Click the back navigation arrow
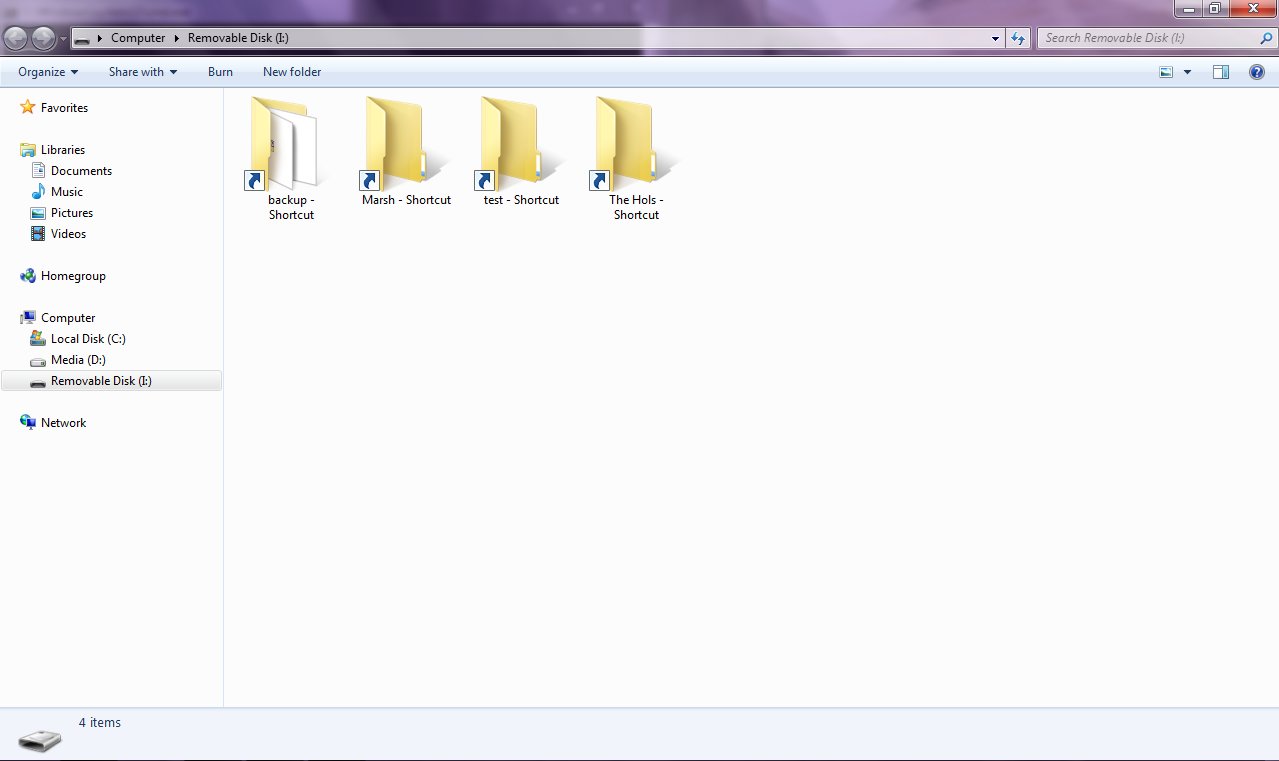 click(16, 38)
